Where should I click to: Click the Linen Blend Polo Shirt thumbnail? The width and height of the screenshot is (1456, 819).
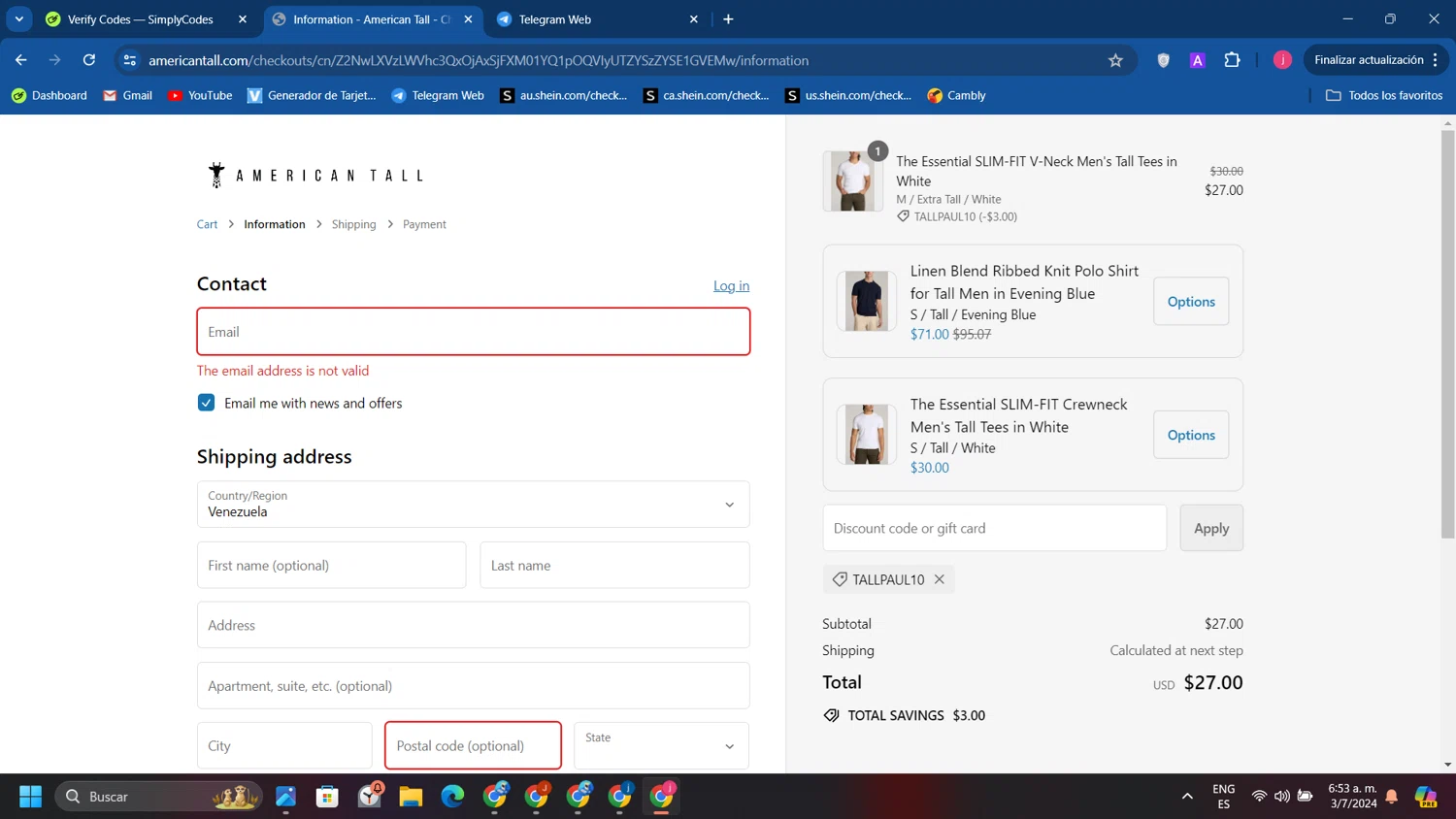click(866, 301)
